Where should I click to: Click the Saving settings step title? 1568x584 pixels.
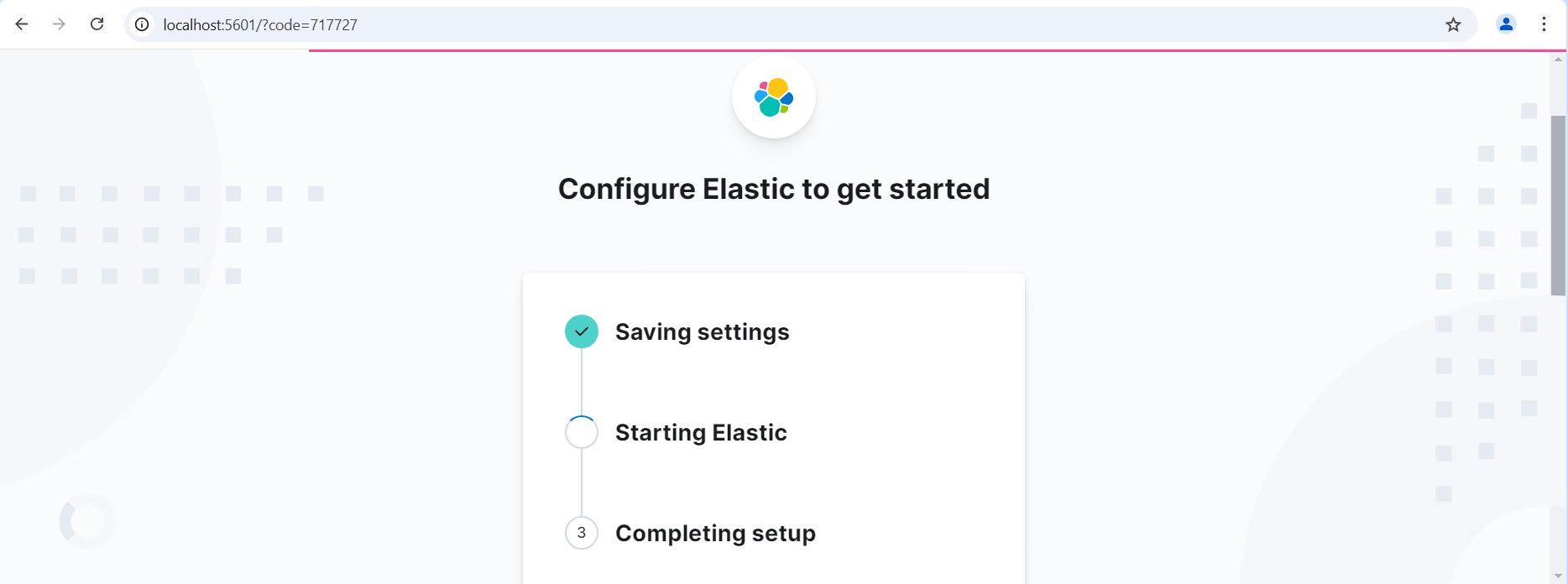[703, 331]
